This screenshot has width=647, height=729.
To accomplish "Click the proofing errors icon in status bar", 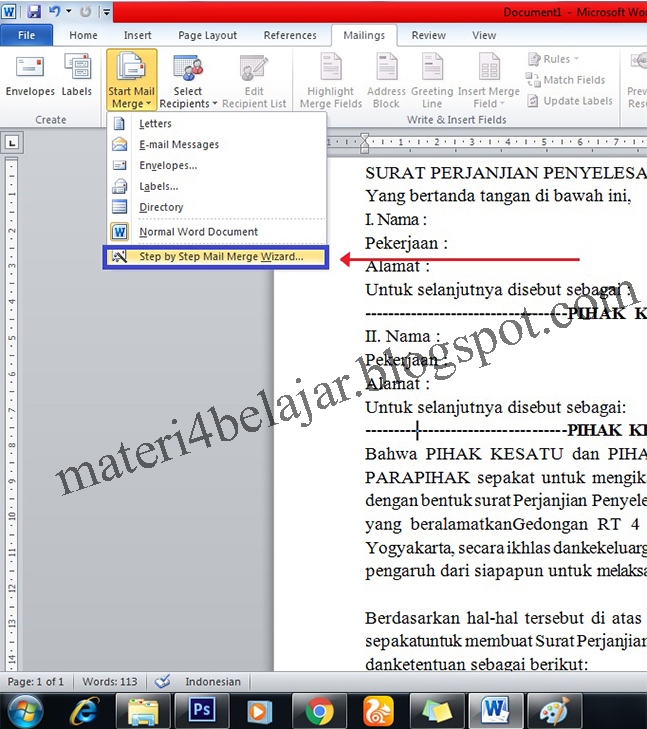I will click(x=163, y=682).
